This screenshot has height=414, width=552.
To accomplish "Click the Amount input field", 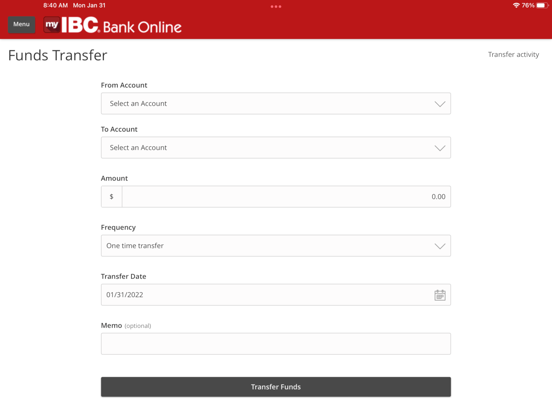I will (x=286, y=196).
